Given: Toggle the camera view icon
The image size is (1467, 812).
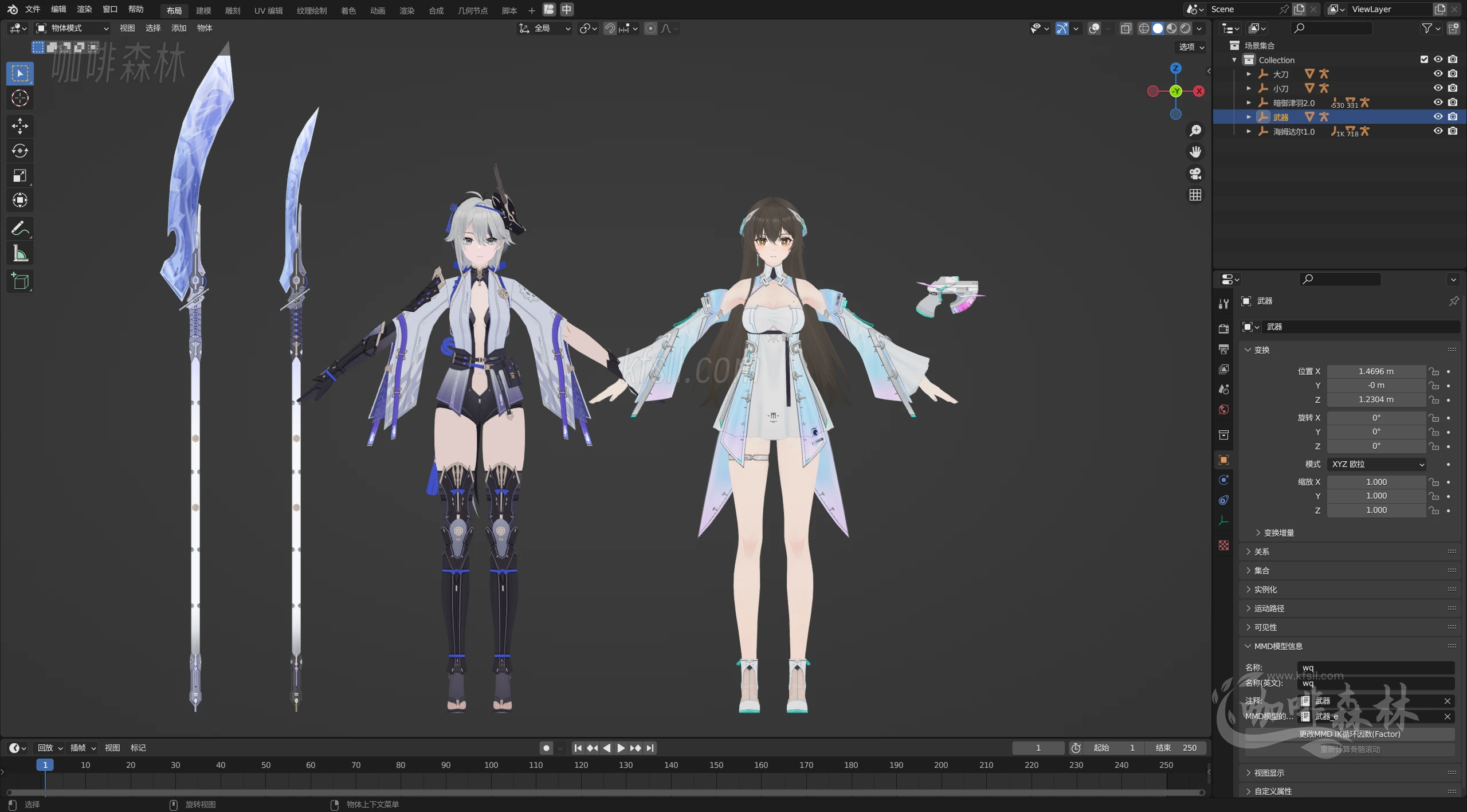Looking at the screenshot, I should [1195, 174].
